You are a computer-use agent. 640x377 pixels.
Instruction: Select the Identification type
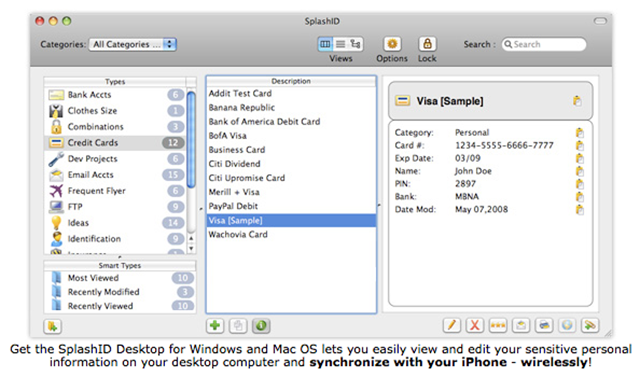click(x=115, y=239)
